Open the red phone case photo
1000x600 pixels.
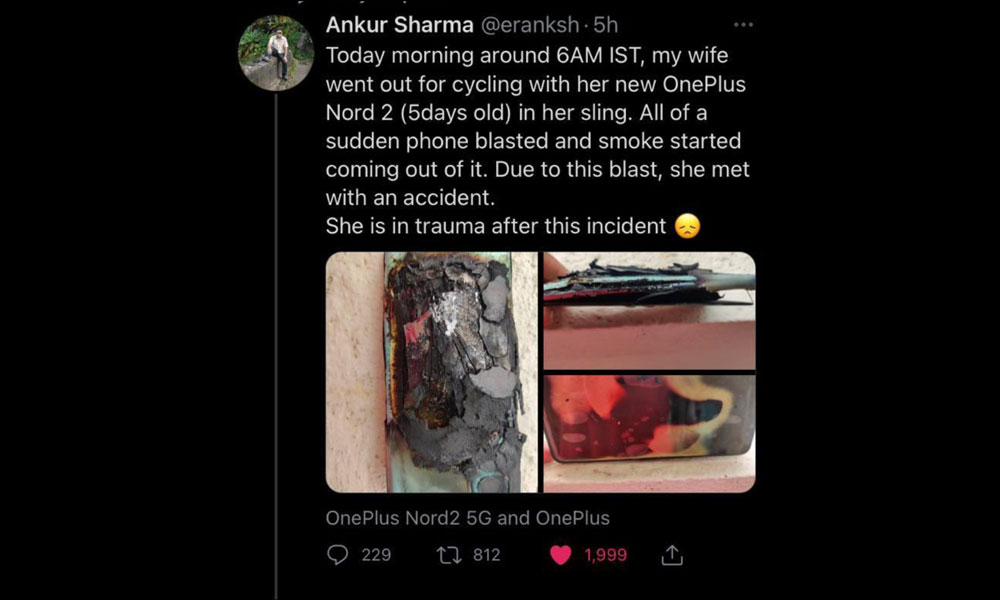tap(649, 434)
